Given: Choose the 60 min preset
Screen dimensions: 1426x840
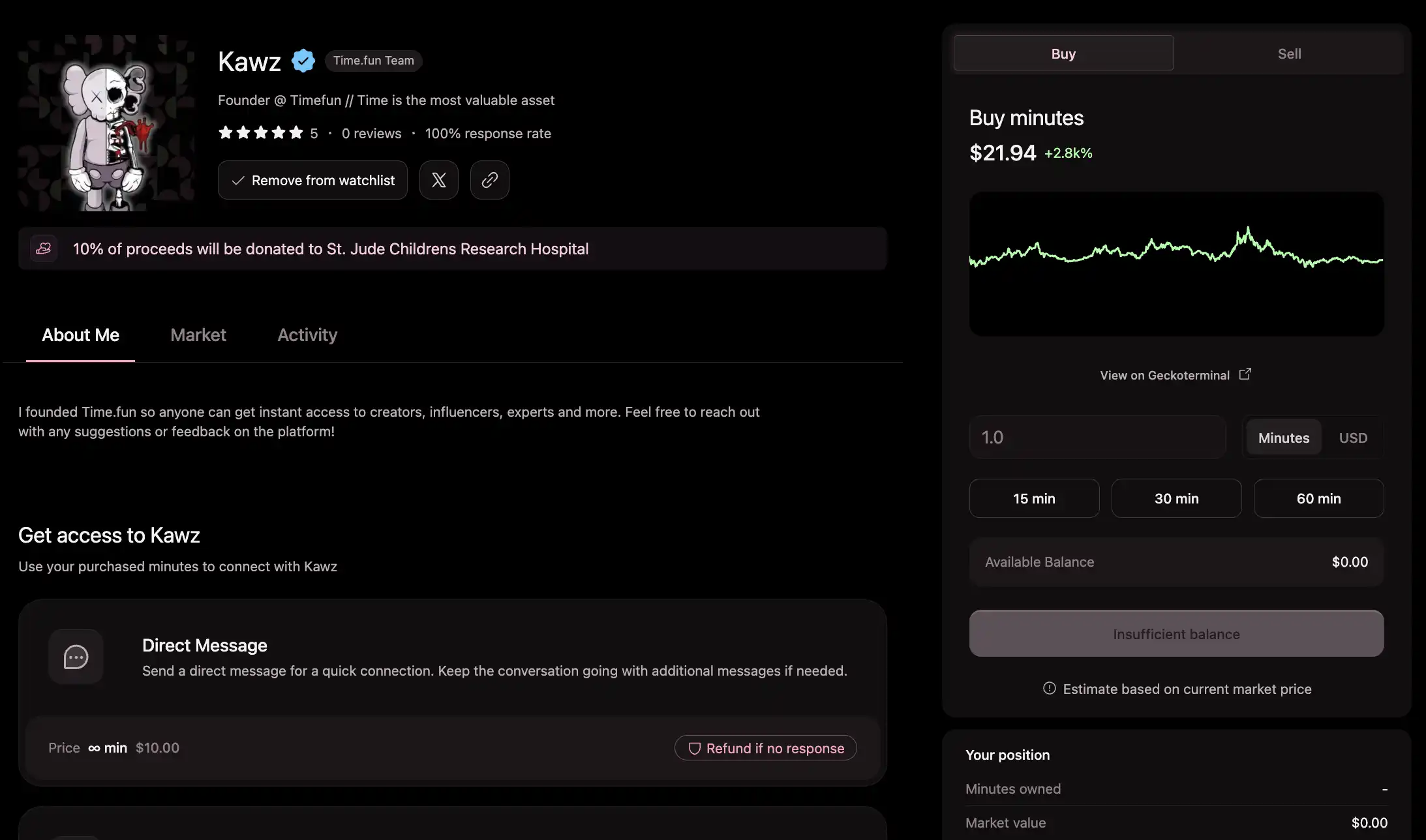Looking at the screenshot, I should pyautogui.click(x=1318, y=498).
